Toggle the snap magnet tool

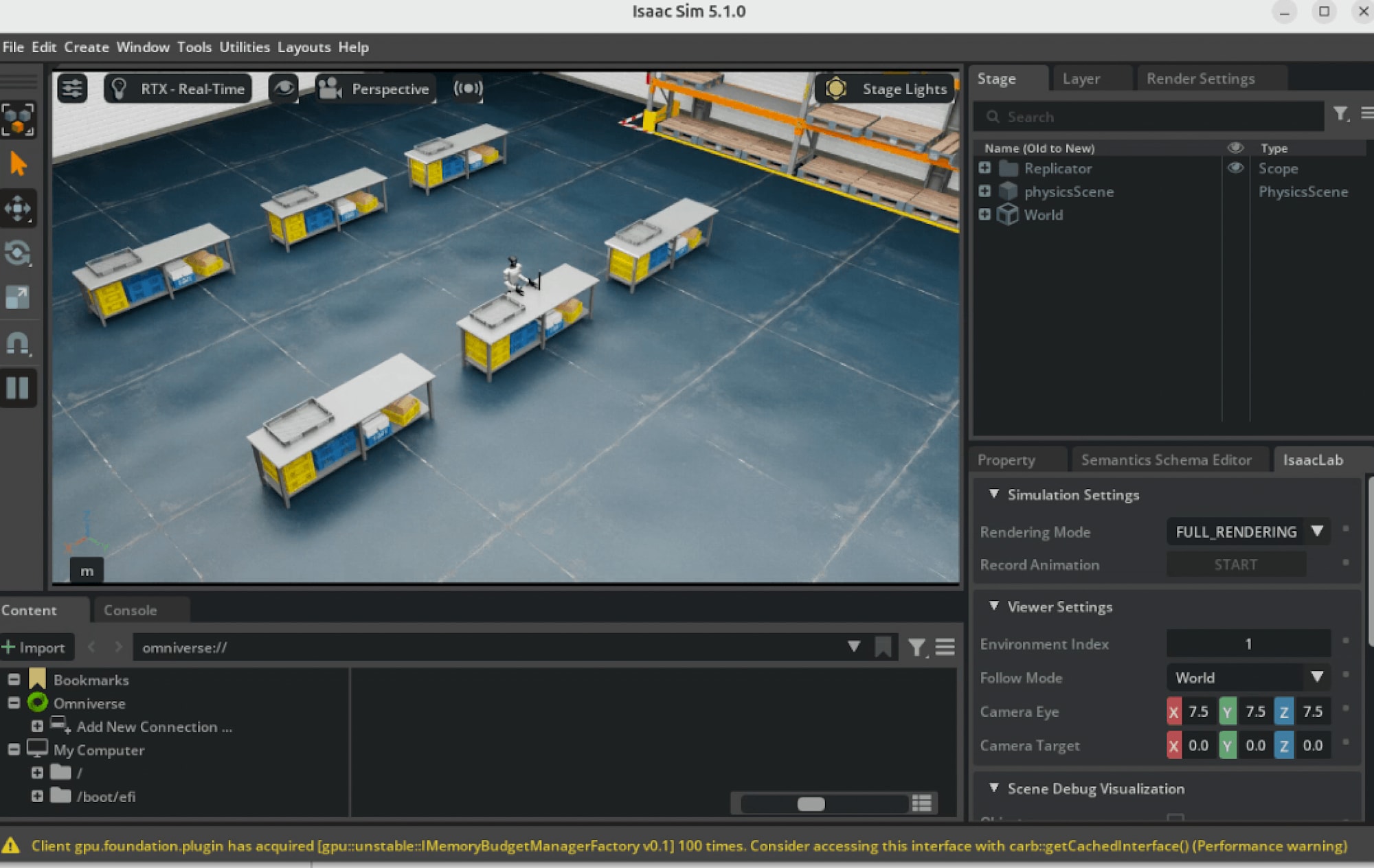tap(19, 343)
